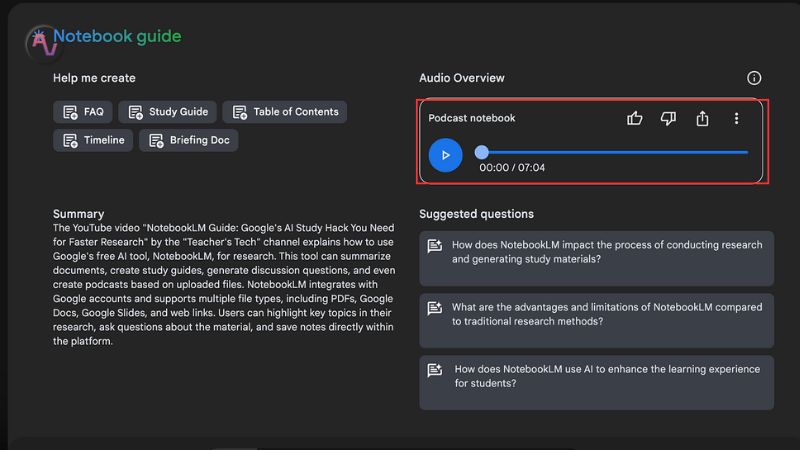800x450 pixels.
Task: Ask how NotebookLM impacts conducting research
Action: (x=596, y=258)
